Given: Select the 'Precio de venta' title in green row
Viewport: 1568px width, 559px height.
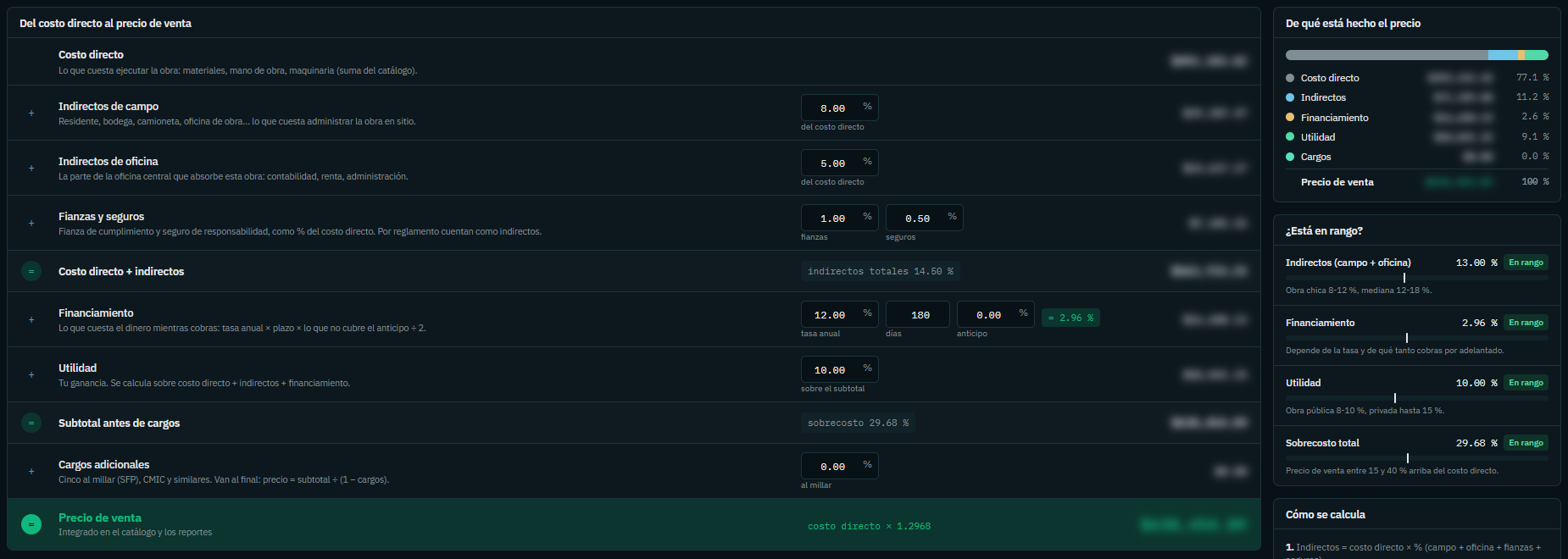Looking at the screenshot, I should point(100,517).
